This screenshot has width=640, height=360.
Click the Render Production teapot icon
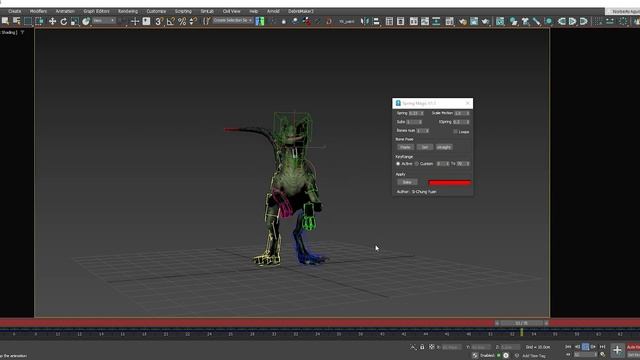point(485,21)
